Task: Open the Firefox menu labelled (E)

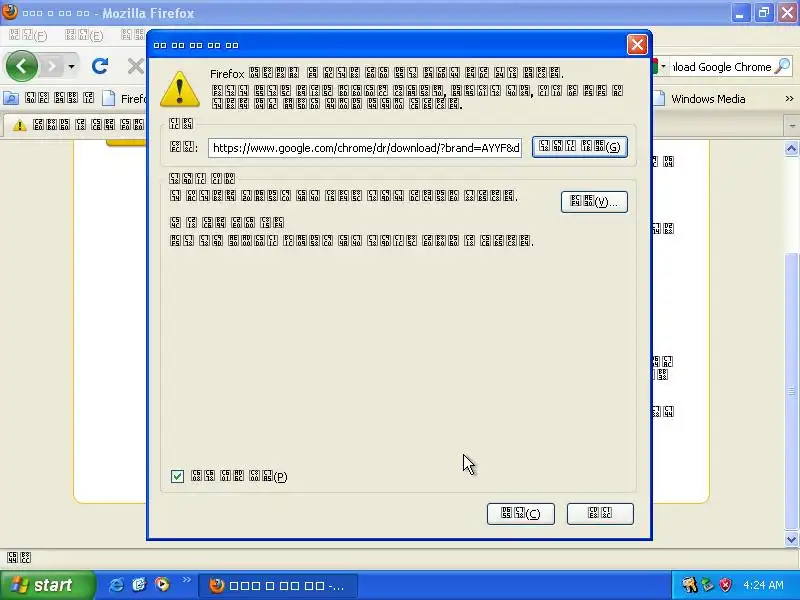Action: click(x=84, y=36)
